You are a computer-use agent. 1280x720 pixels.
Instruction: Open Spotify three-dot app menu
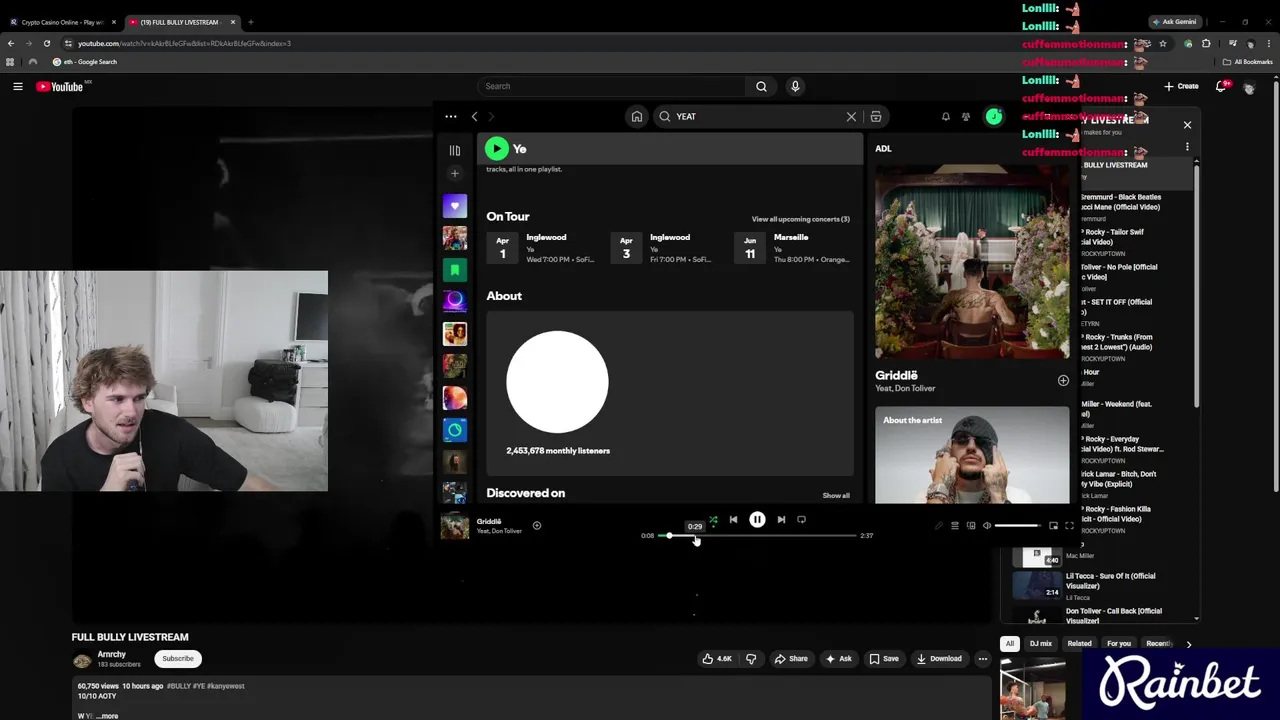[x=451, y=116]
